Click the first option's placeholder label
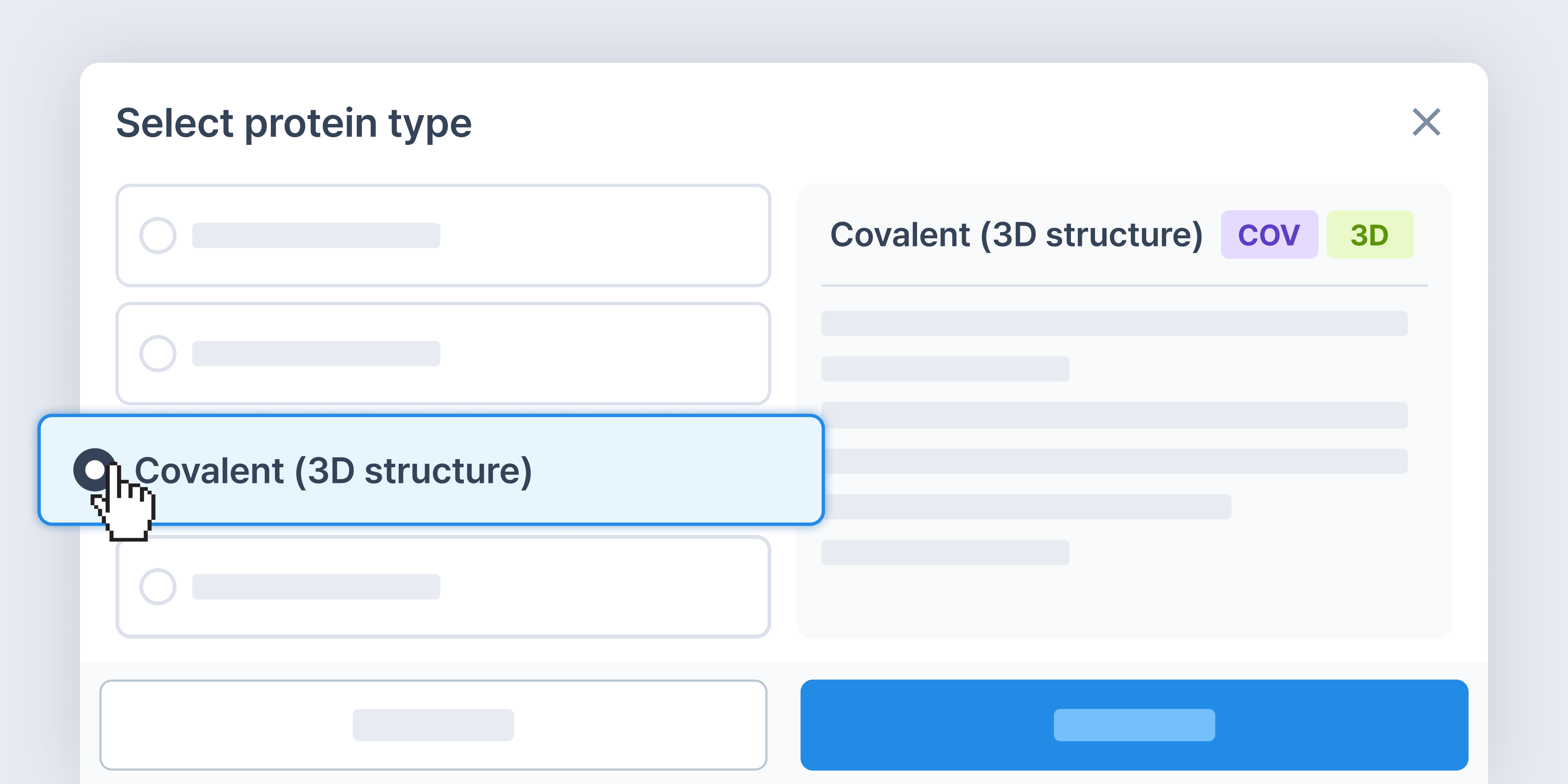The height and width of the screenshot is (784, 1568). click(316, 236)
